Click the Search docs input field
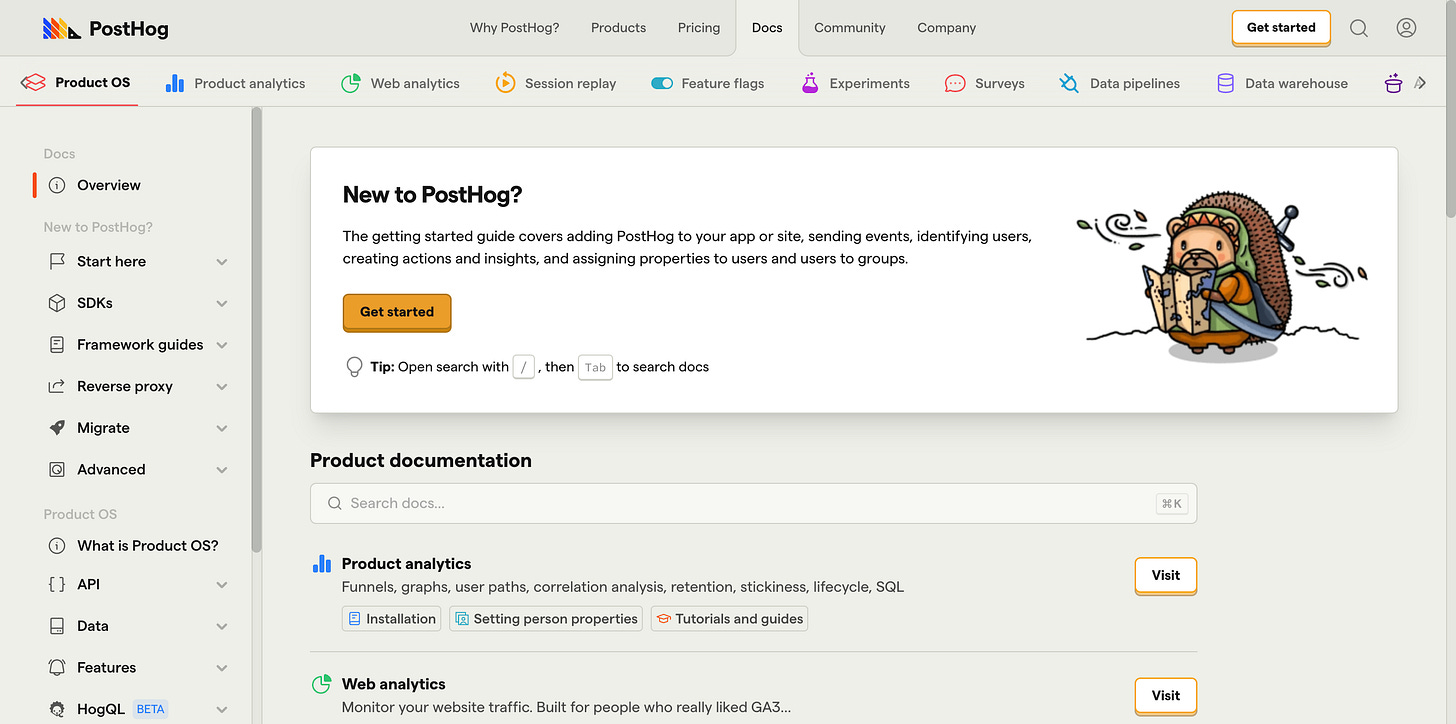The width and height of the screenshot is (1456, 724). (x=753, y=503)
